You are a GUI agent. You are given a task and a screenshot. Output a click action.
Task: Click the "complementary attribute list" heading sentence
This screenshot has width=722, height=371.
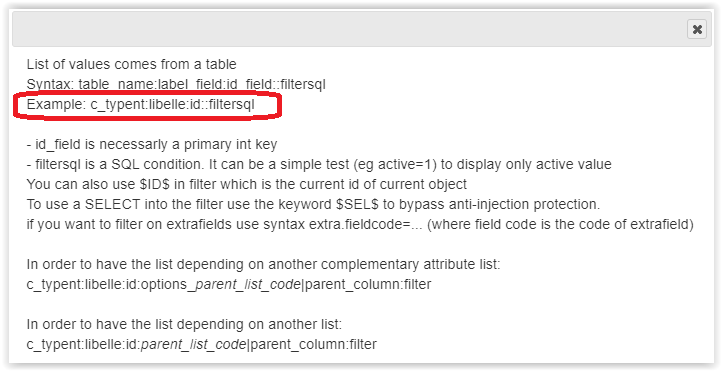pyautogui.click(x=263, y=265)
